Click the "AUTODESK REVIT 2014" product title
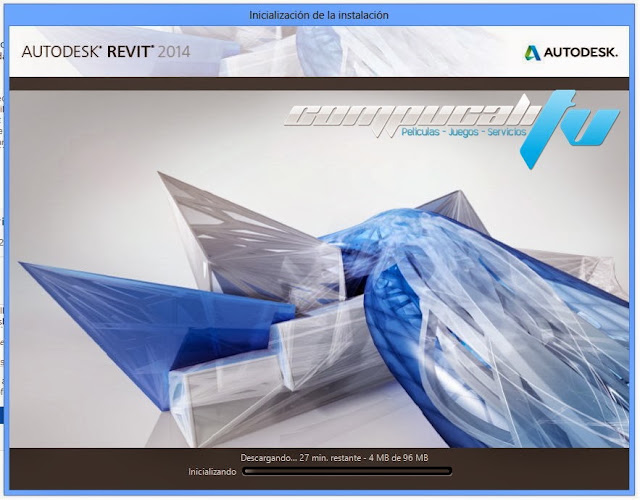The width and height of the screenshot is (640, 500). (106, 52)
